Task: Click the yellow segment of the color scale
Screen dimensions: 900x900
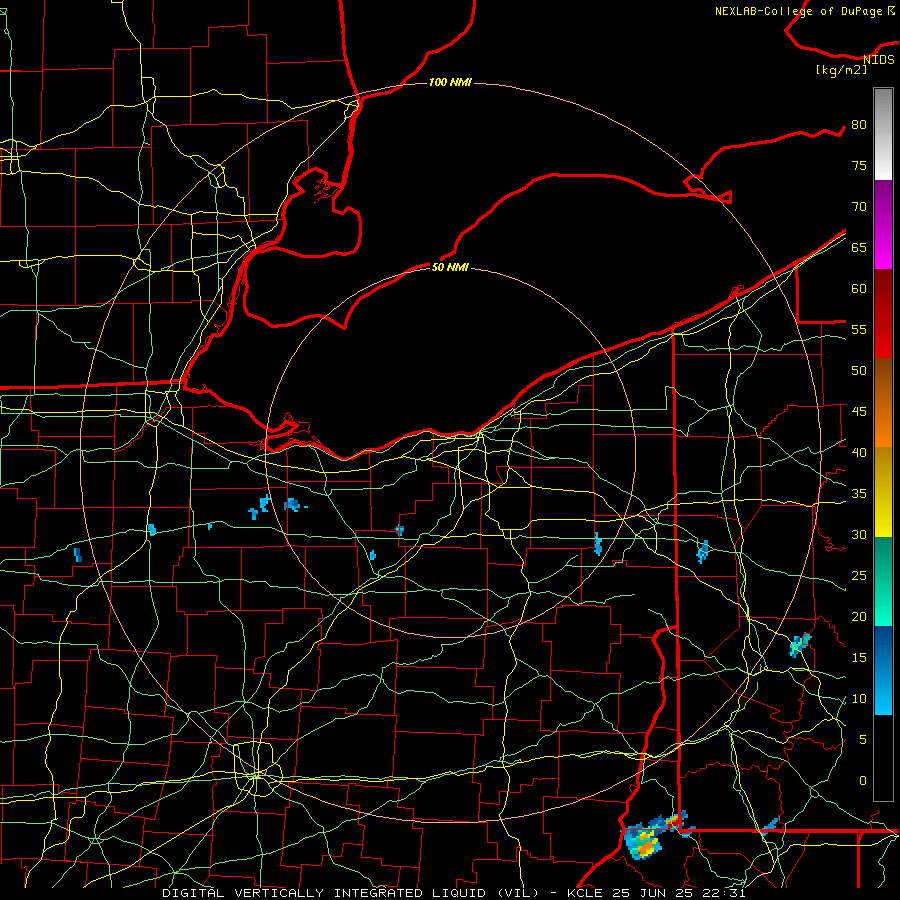Action: pyautogui.click(x=883, y=492)
